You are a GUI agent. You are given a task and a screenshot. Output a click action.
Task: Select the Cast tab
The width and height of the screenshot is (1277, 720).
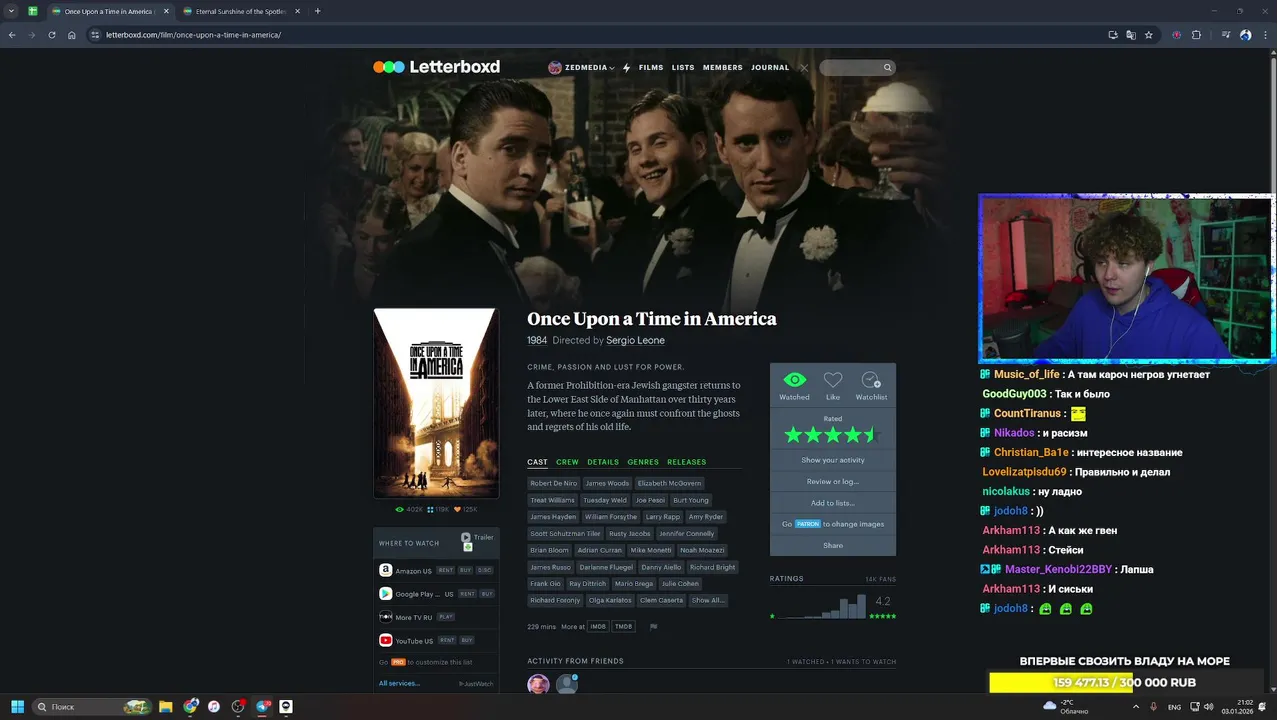click(x=537, y=462)
